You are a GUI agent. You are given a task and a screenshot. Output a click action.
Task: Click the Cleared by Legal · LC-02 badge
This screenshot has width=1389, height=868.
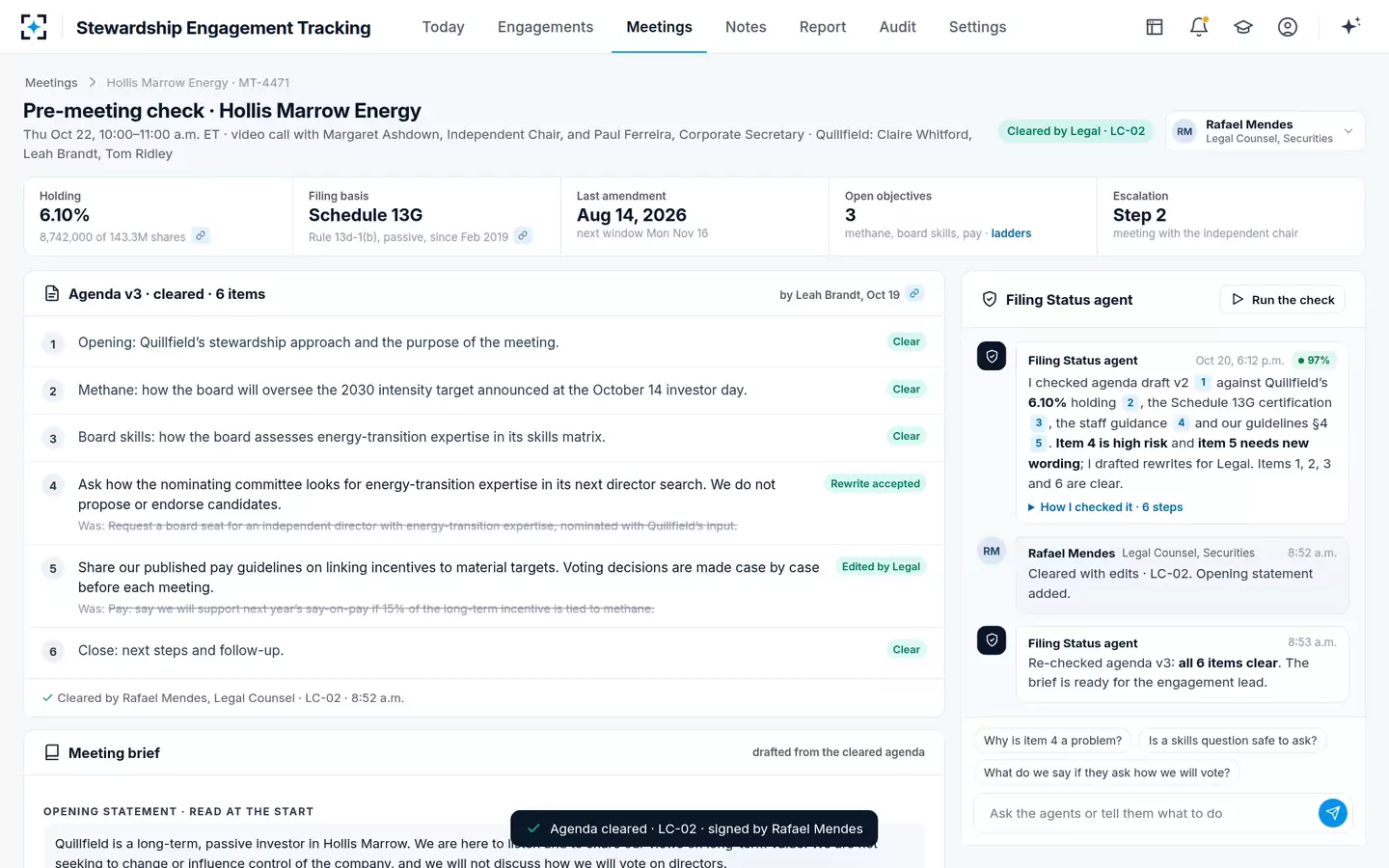(1076, 131)
